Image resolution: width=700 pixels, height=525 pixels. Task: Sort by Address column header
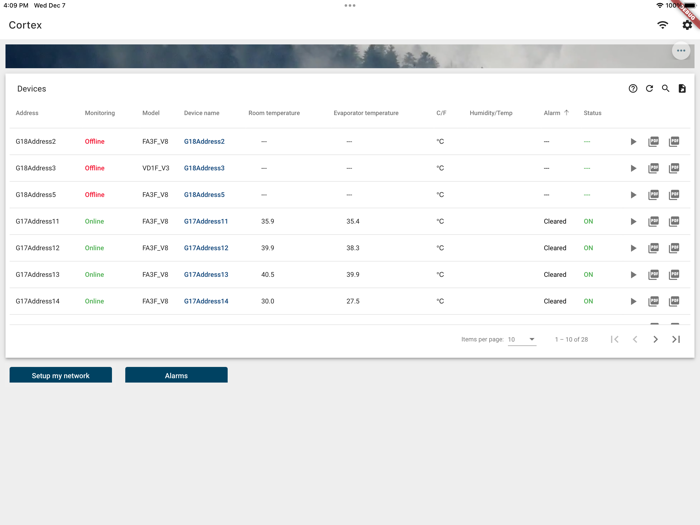tap(27, 113)
